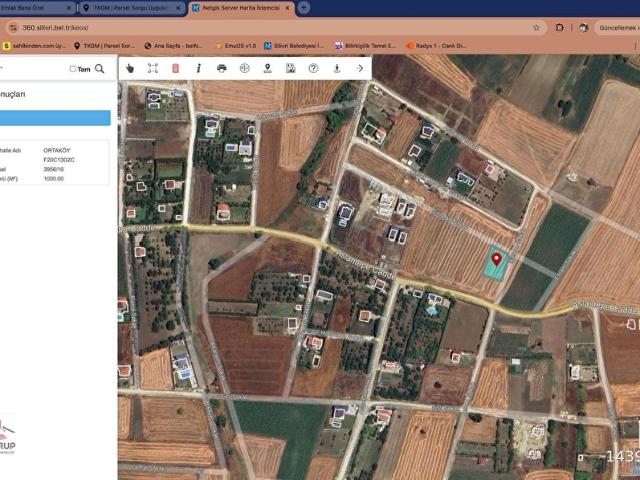The height and width of the screenshot is (480, 640).
Task: Open the help question mark icon
Action: coord(313,68)
